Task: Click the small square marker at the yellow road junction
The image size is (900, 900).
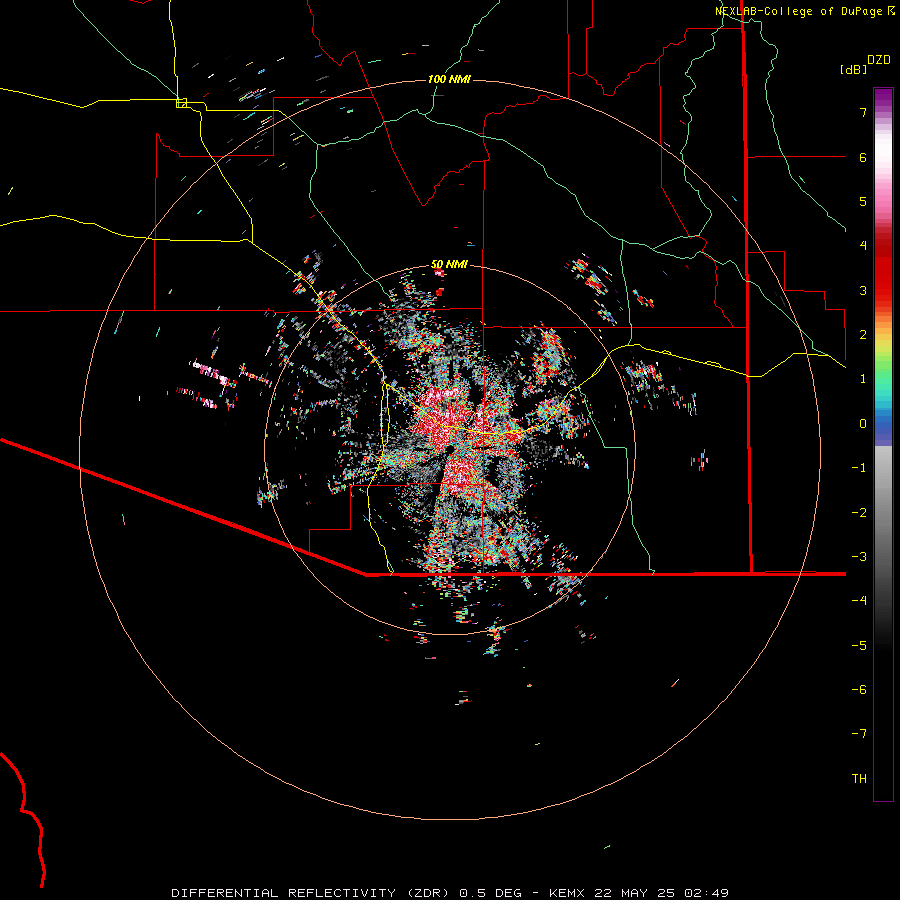Action: pos(181,103)
